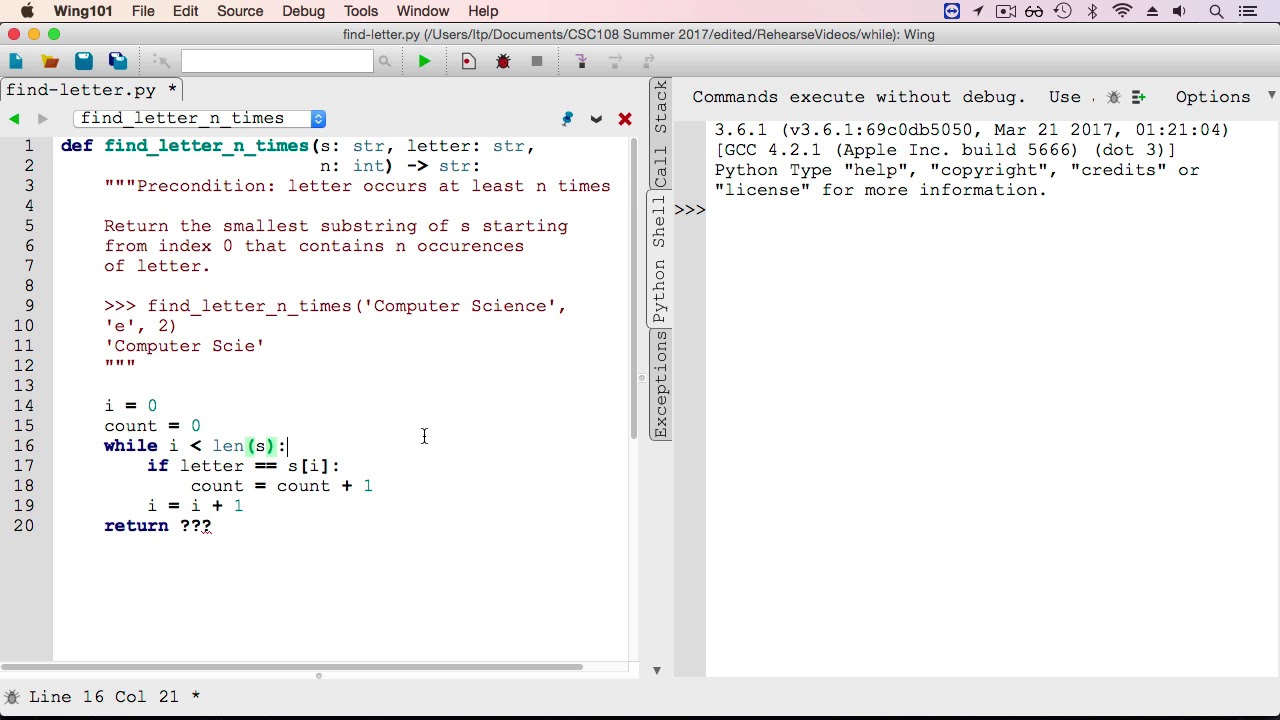Click the 'i = i + 1' line
1280x720 pixels.
pyautogui.click(x=195, y=506)
